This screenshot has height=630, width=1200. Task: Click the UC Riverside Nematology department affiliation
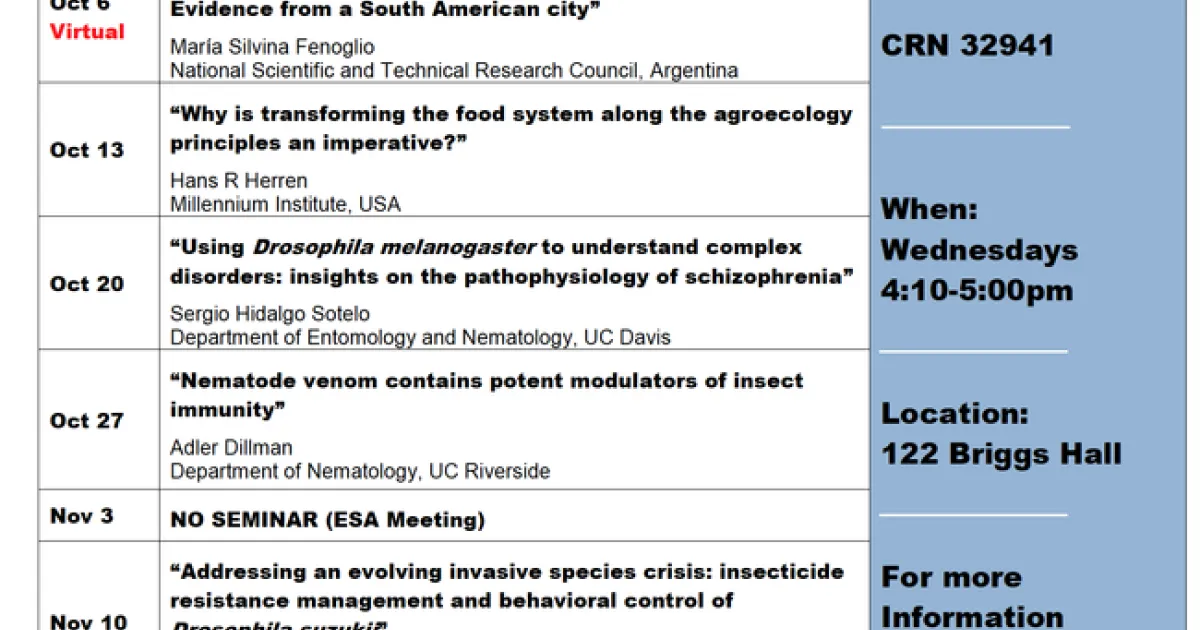point(360,471)
